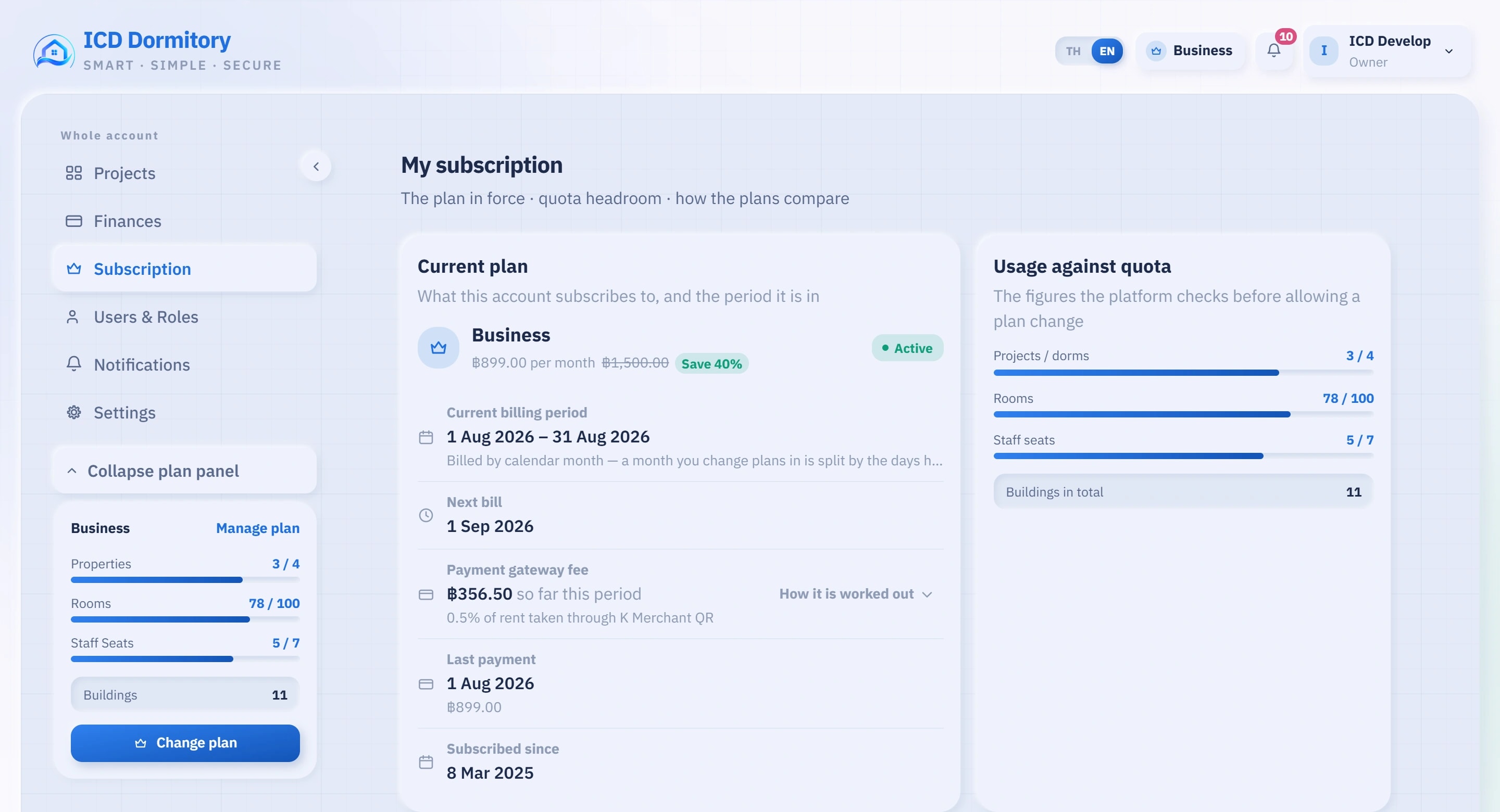This screenshot has height=812, width=1500.
Task: Click the Business plan crown tile icon
Action: 439,348
